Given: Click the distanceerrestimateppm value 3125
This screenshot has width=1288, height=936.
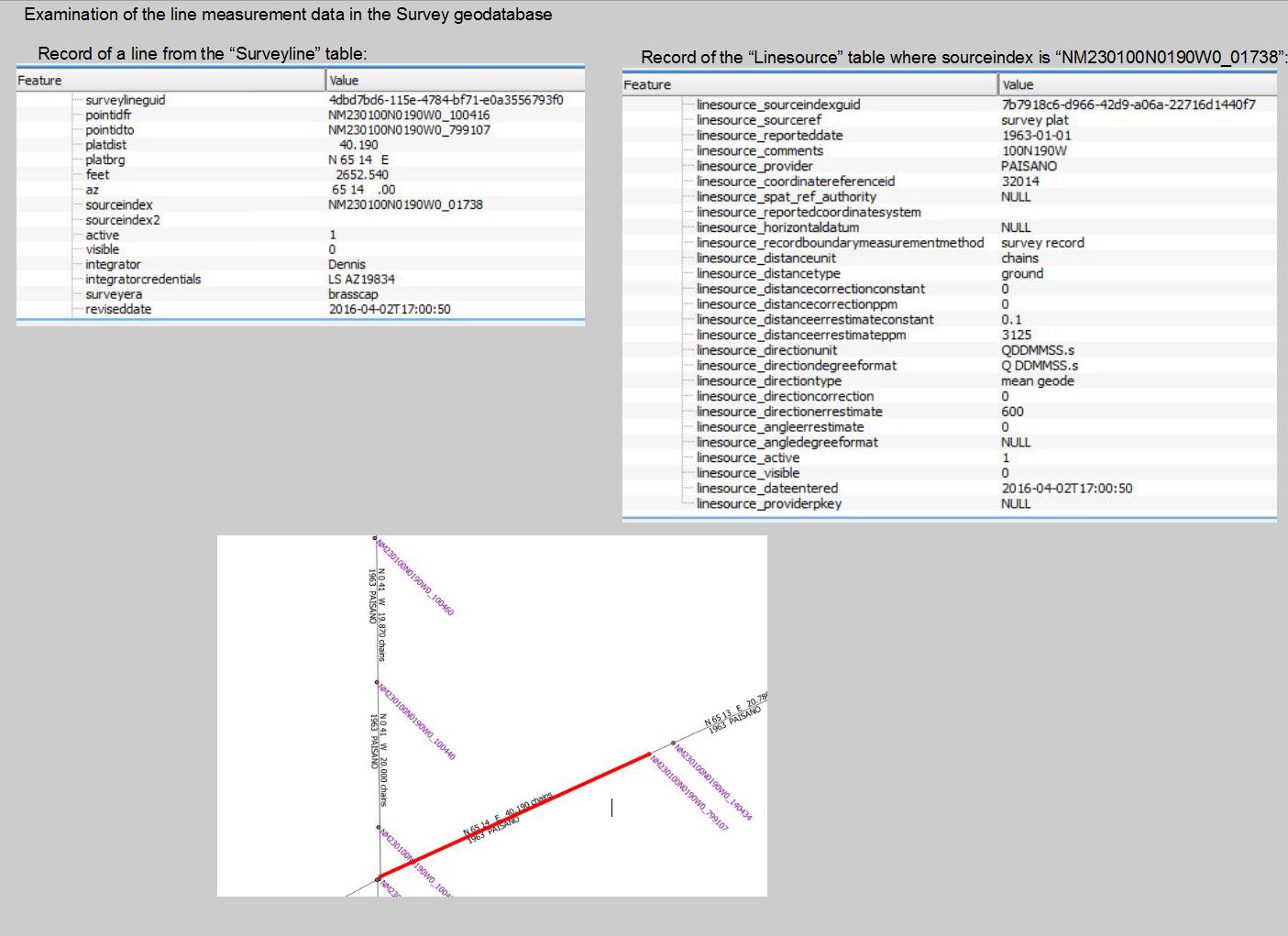Looking at the screenshot, I should pos(1016,335).
